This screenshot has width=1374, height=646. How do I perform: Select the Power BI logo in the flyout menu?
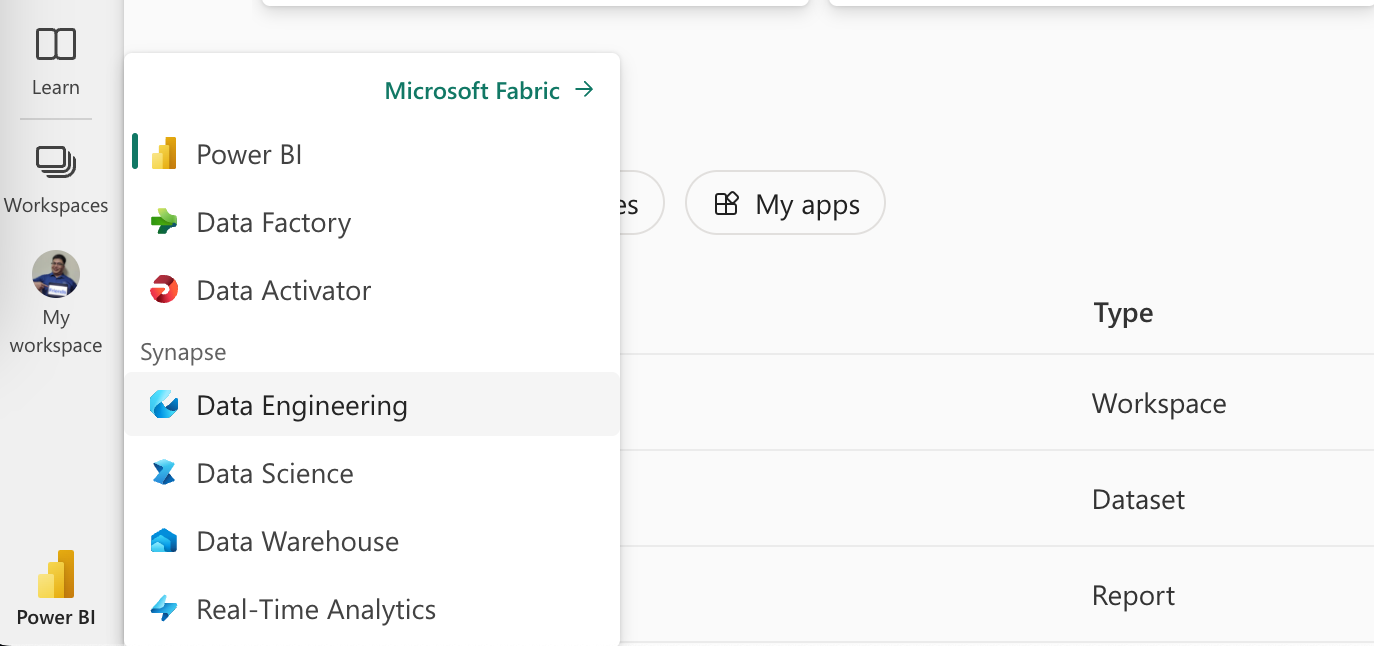click(x=164, y=154)
